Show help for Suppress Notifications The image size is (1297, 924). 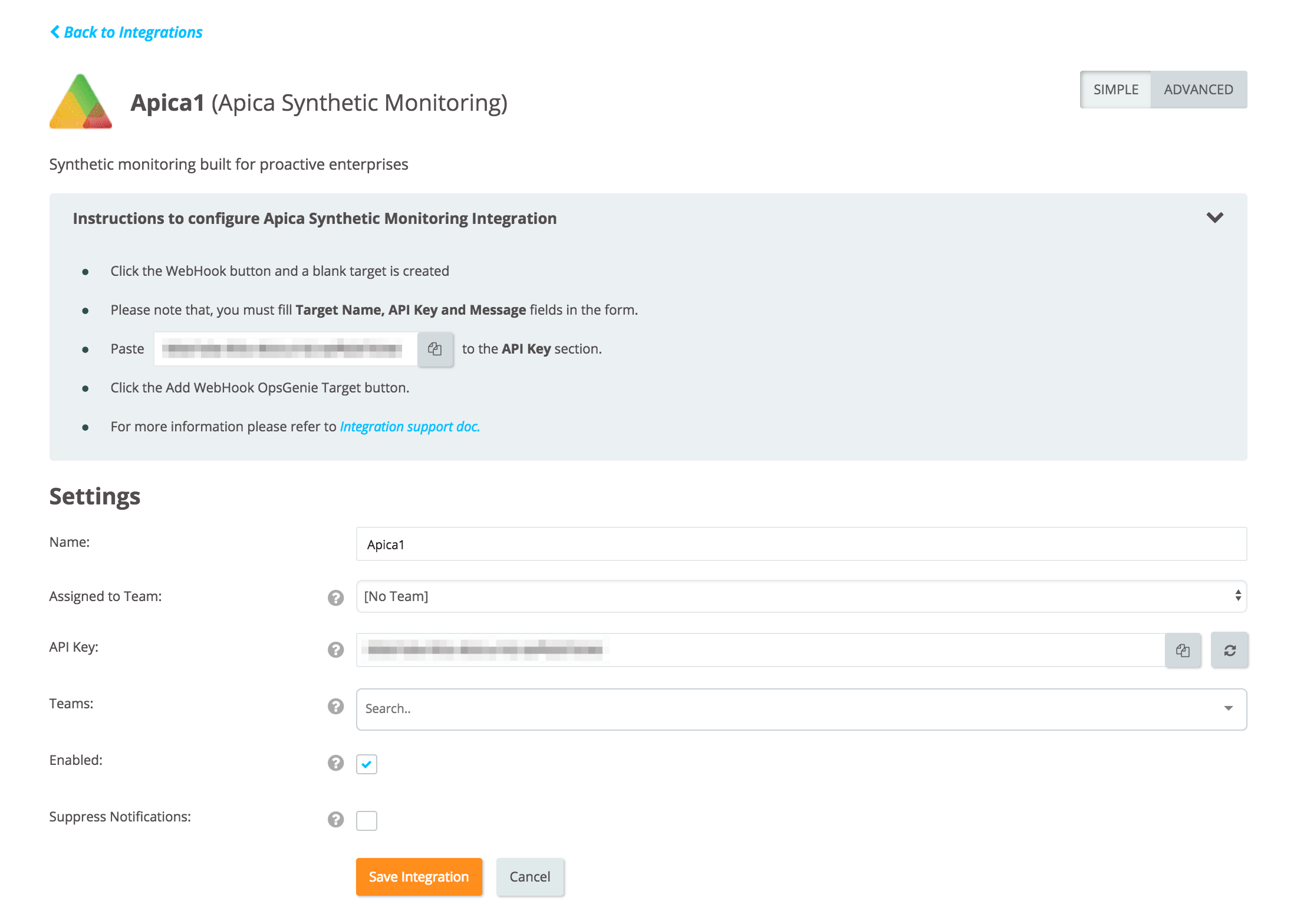[335, 819]
